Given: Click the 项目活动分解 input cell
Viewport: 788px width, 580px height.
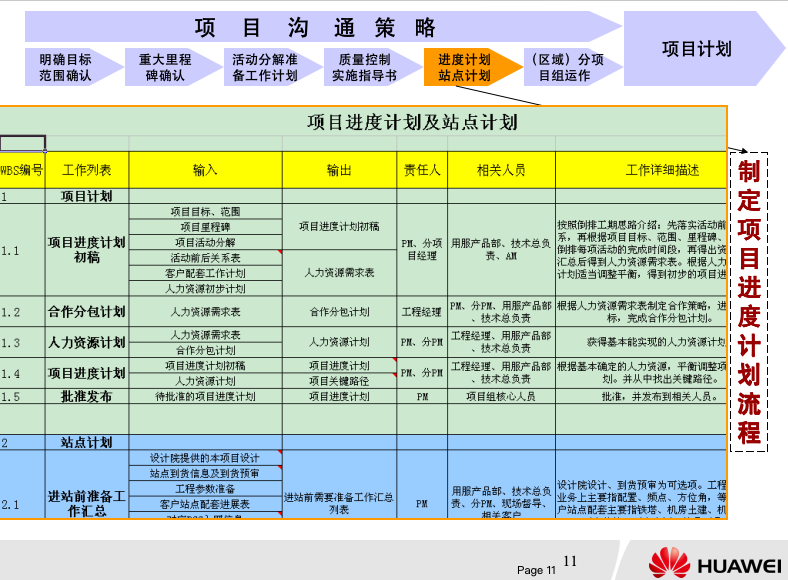Looking at the screenshot, I should pos(206,242).
